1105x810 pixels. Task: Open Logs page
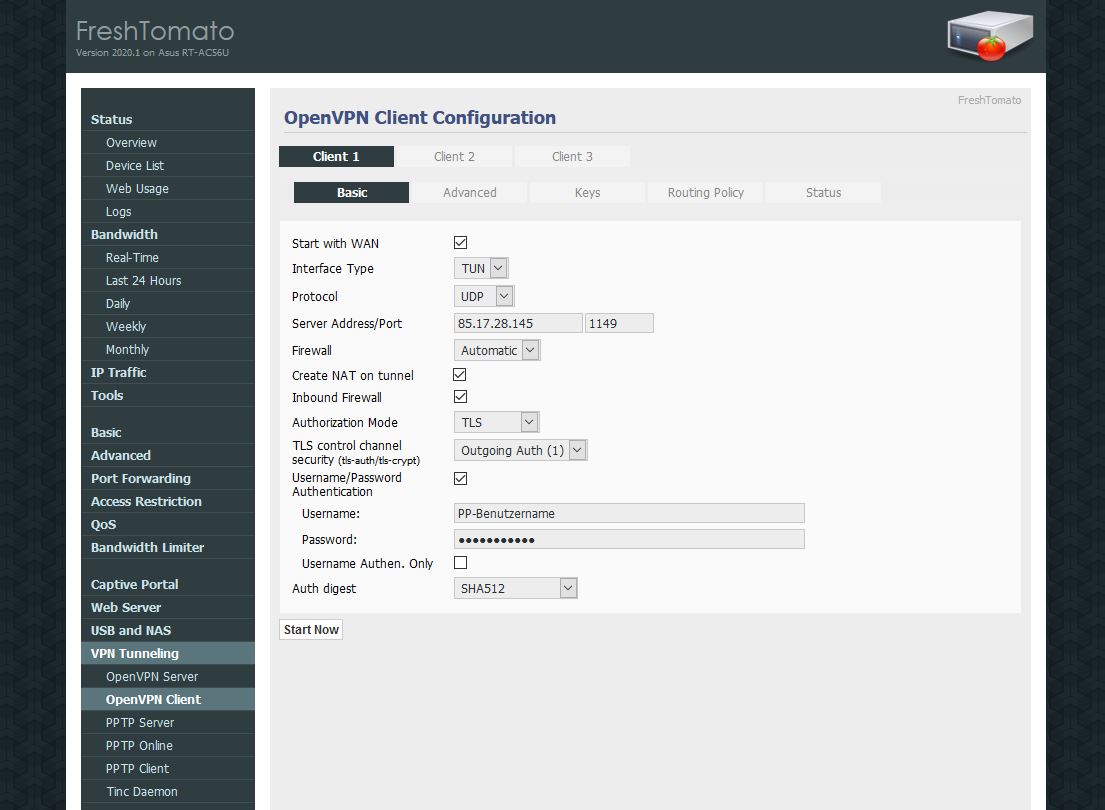tap(168, 211)
